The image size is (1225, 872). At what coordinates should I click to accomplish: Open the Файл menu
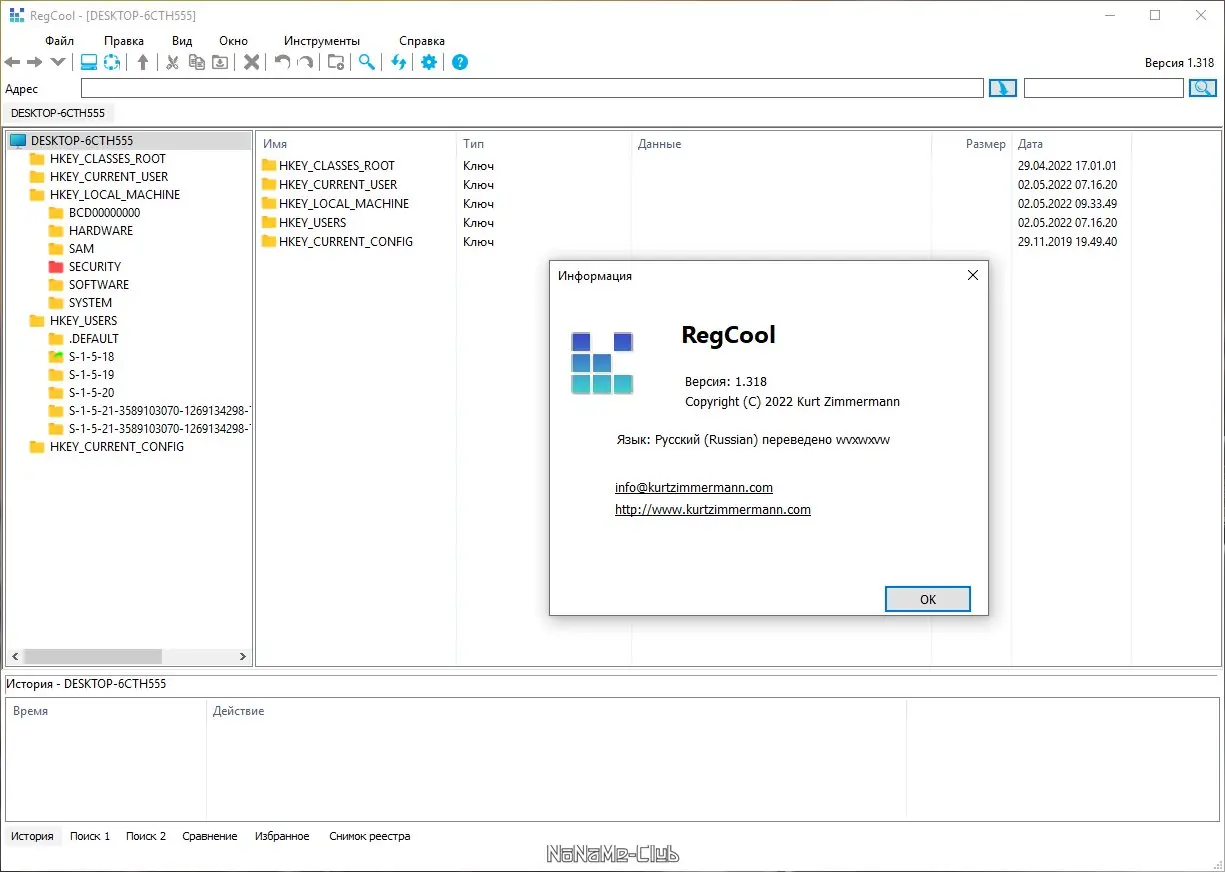point(60,41)
